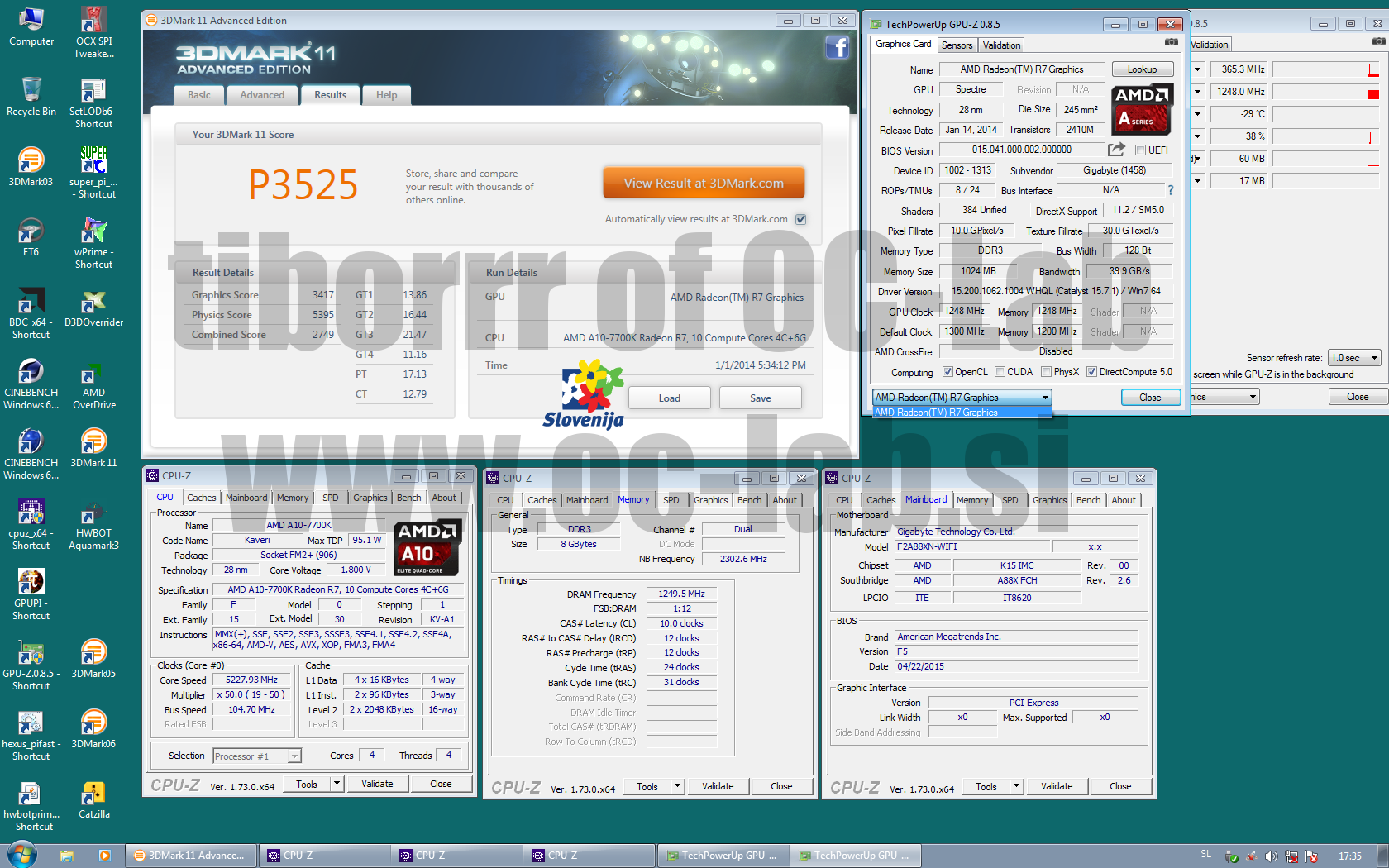
Task: Click the Core Speed value 5227.93 MHz
Action: pyautogui.click(x=251, y=680)
